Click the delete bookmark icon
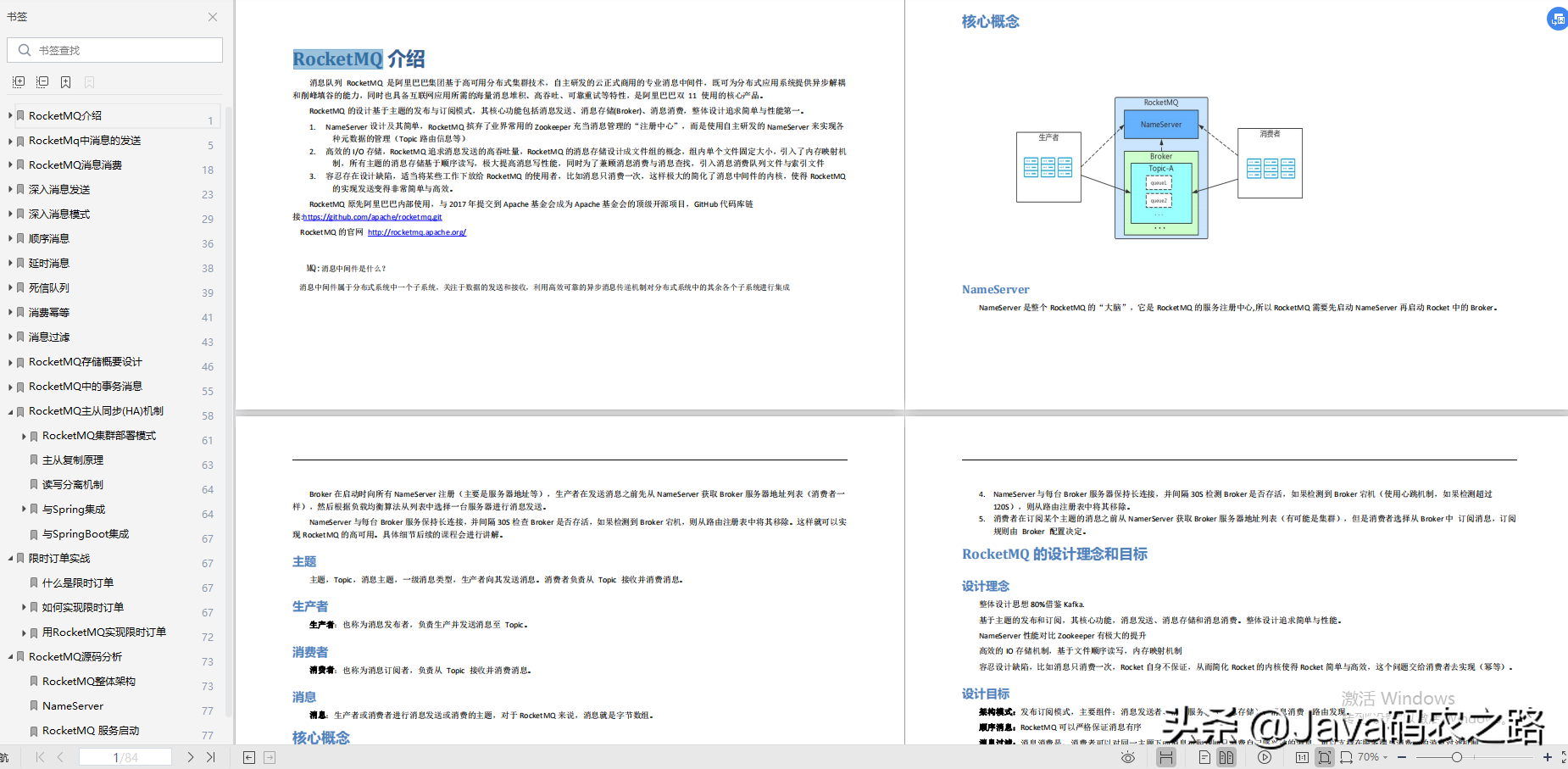Viewport: 1568px width, 769px height. (90, 82)
